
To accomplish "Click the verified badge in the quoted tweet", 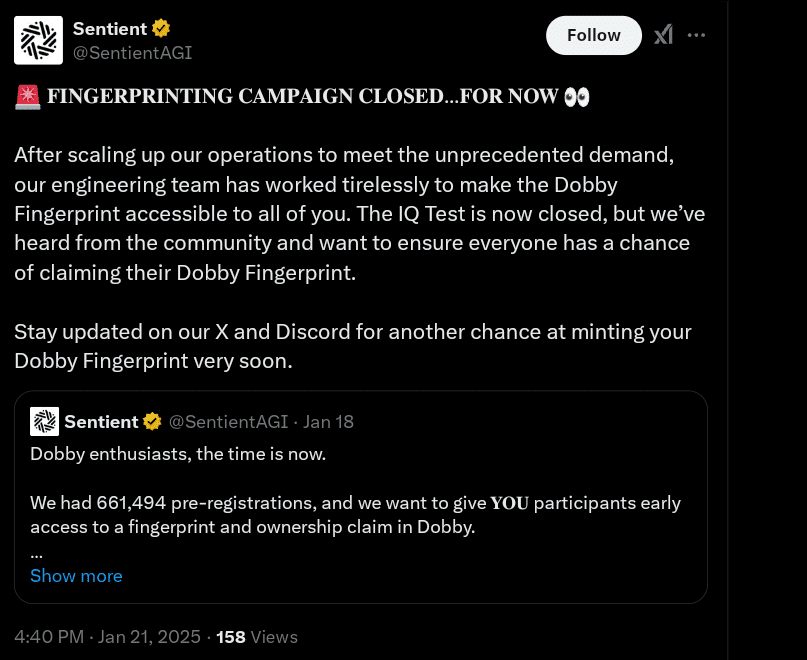I will [x=152, y=421].
